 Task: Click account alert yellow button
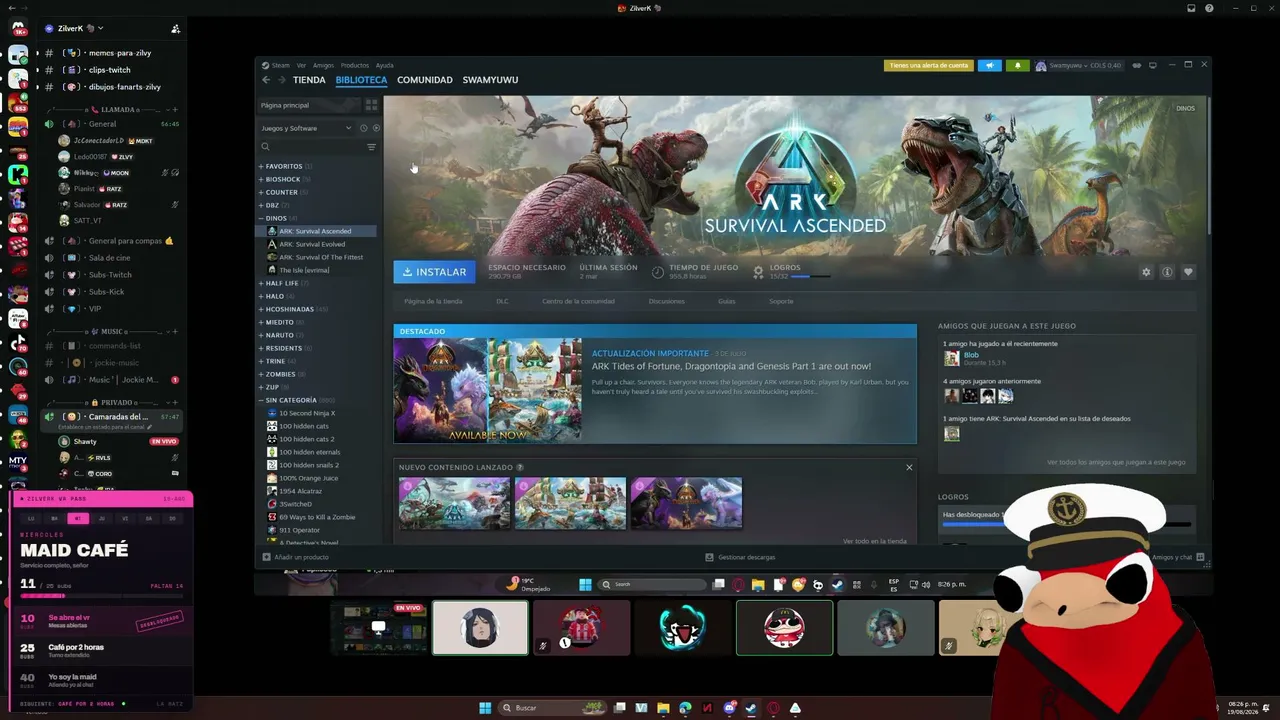tap(929, 66)
